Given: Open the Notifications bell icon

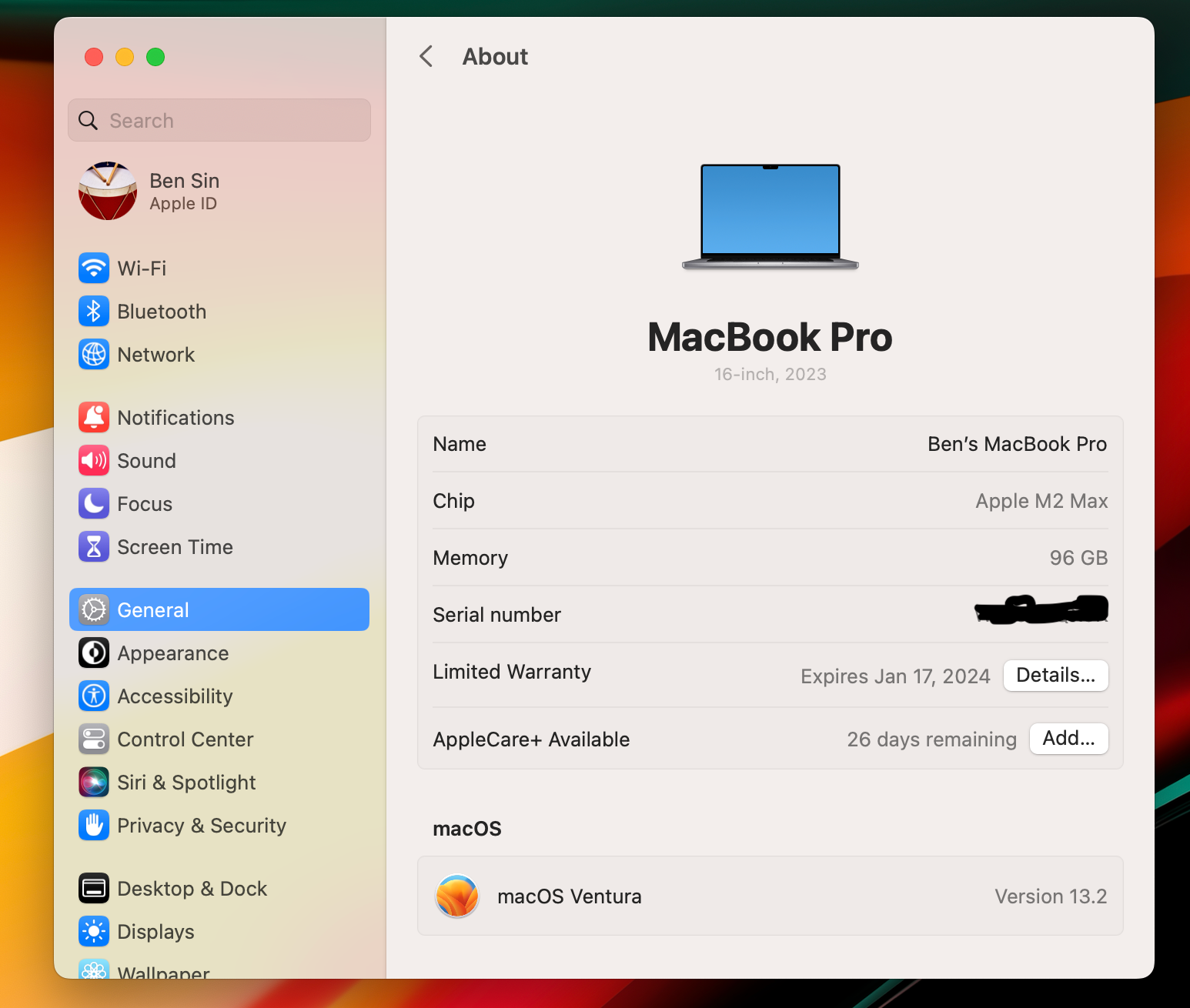Looking at the screenshot, I should click(x=94, y=418).
